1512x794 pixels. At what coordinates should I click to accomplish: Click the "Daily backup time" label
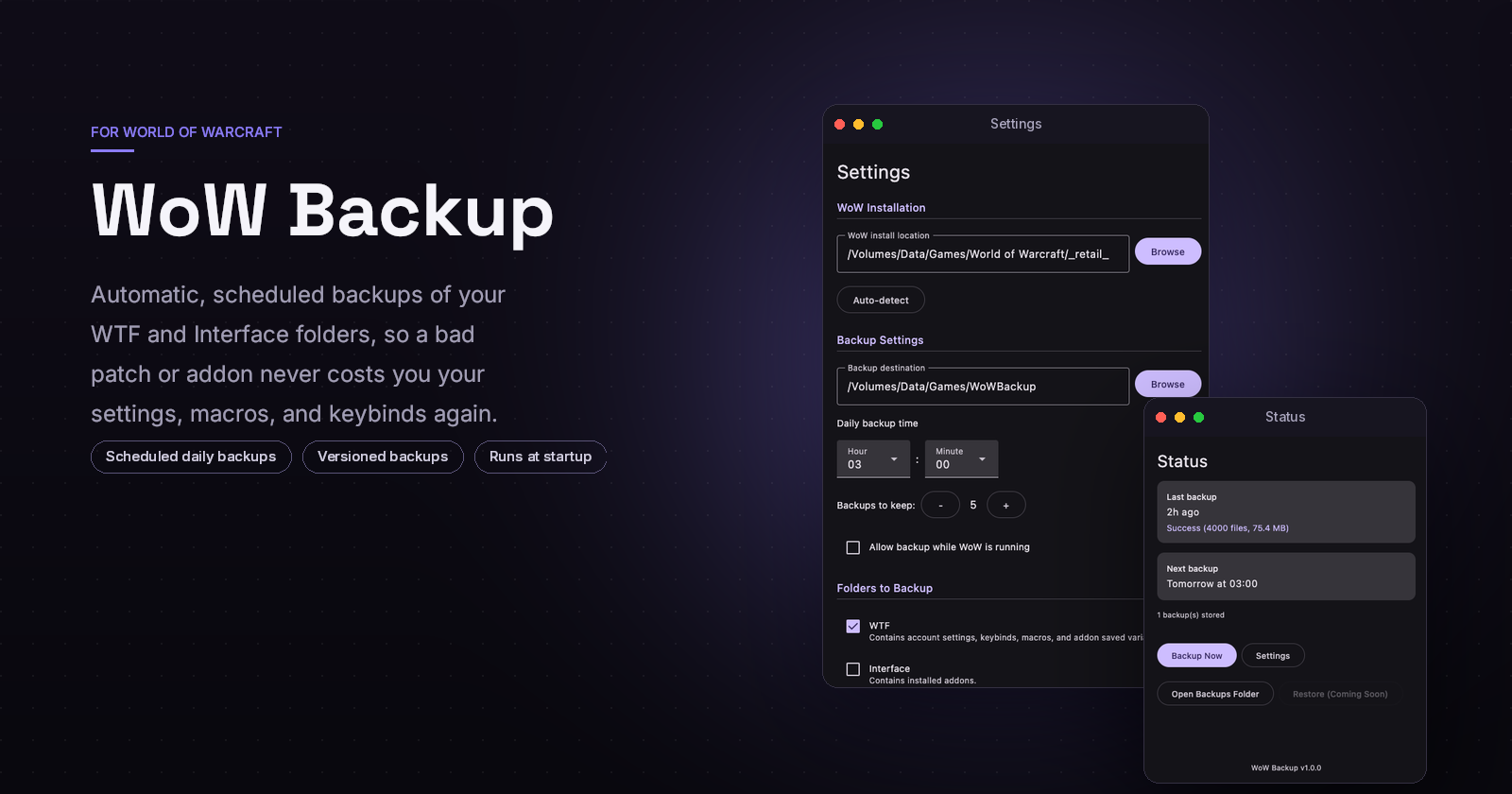click(x=877, y=423)
